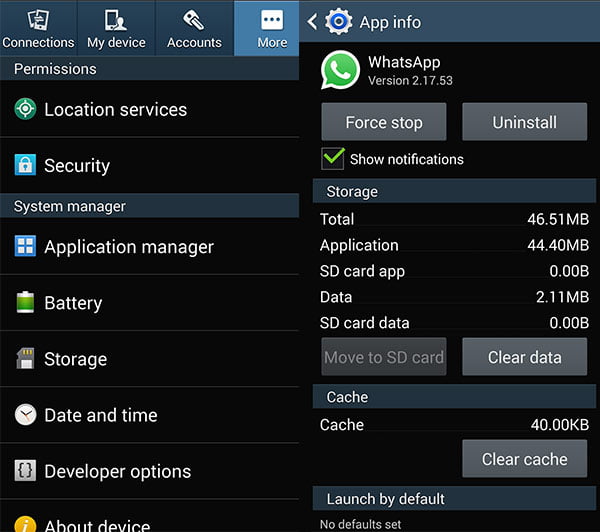Viewport: 600px width, 532px height.
Task: Go back using App info arrow
Action: [x=312, y=21]
